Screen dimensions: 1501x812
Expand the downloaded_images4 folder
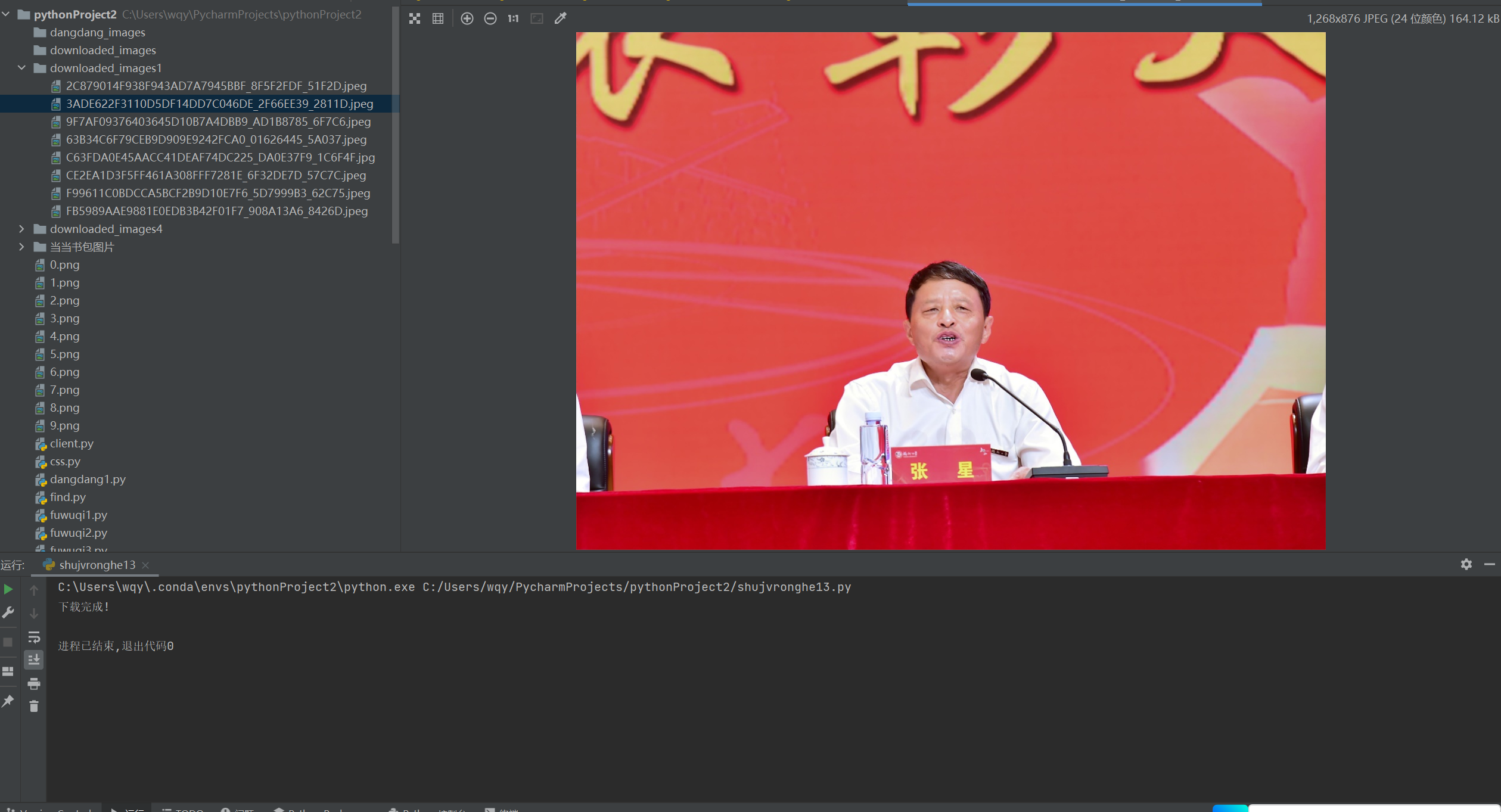pyautogui.click(x=22, y=229)
